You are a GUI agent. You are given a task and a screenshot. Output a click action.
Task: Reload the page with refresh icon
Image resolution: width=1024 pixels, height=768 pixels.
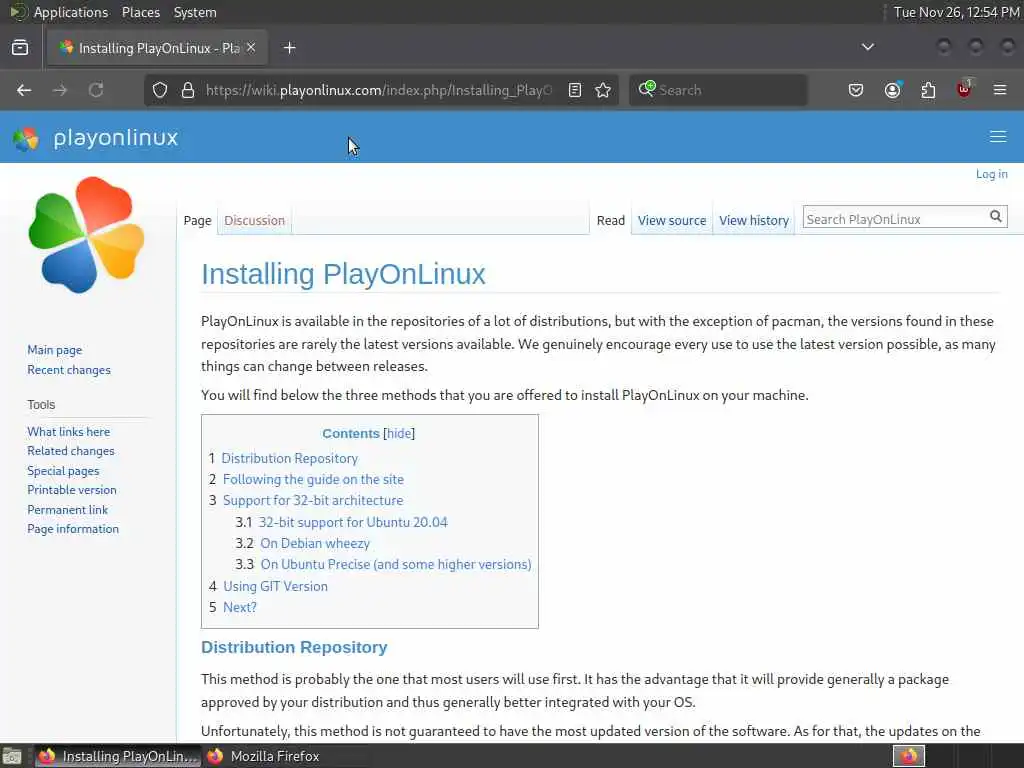pyautogui.click(x=96, y=90)
